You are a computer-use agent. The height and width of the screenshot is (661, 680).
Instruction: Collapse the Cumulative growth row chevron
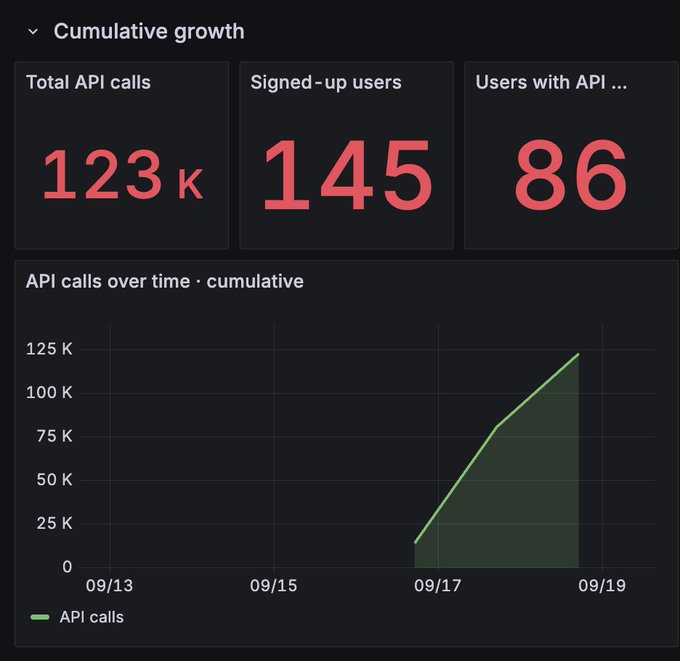[x=33, y=32]
